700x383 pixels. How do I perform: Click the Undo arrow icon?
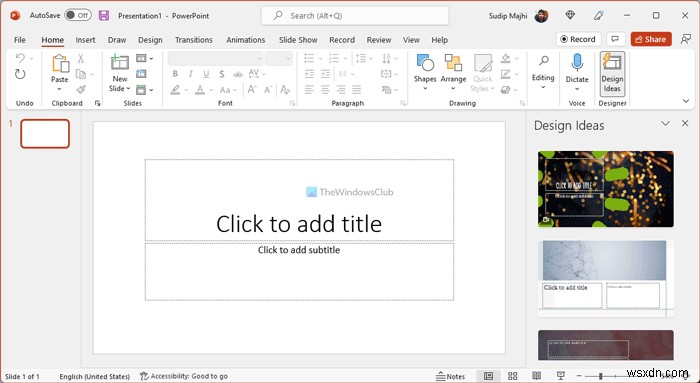pyautogui.click(x=20, y=58)
